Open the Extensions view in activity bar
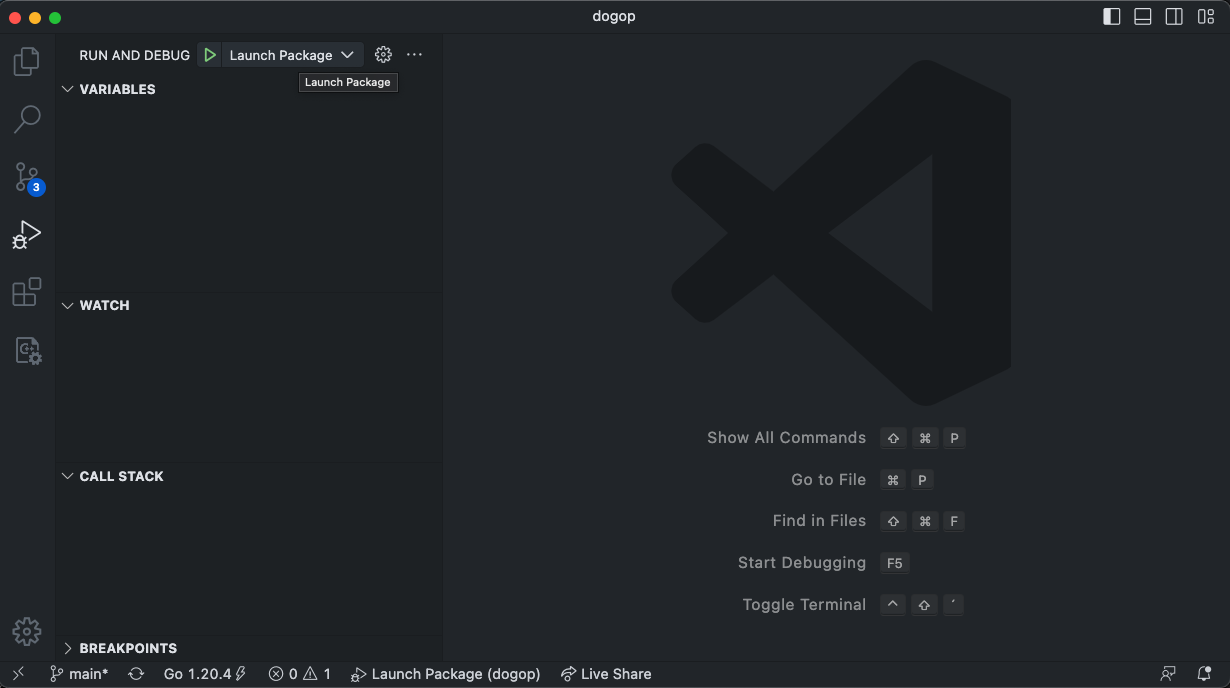Screen dimensions: 1230x688 (27, 292)
